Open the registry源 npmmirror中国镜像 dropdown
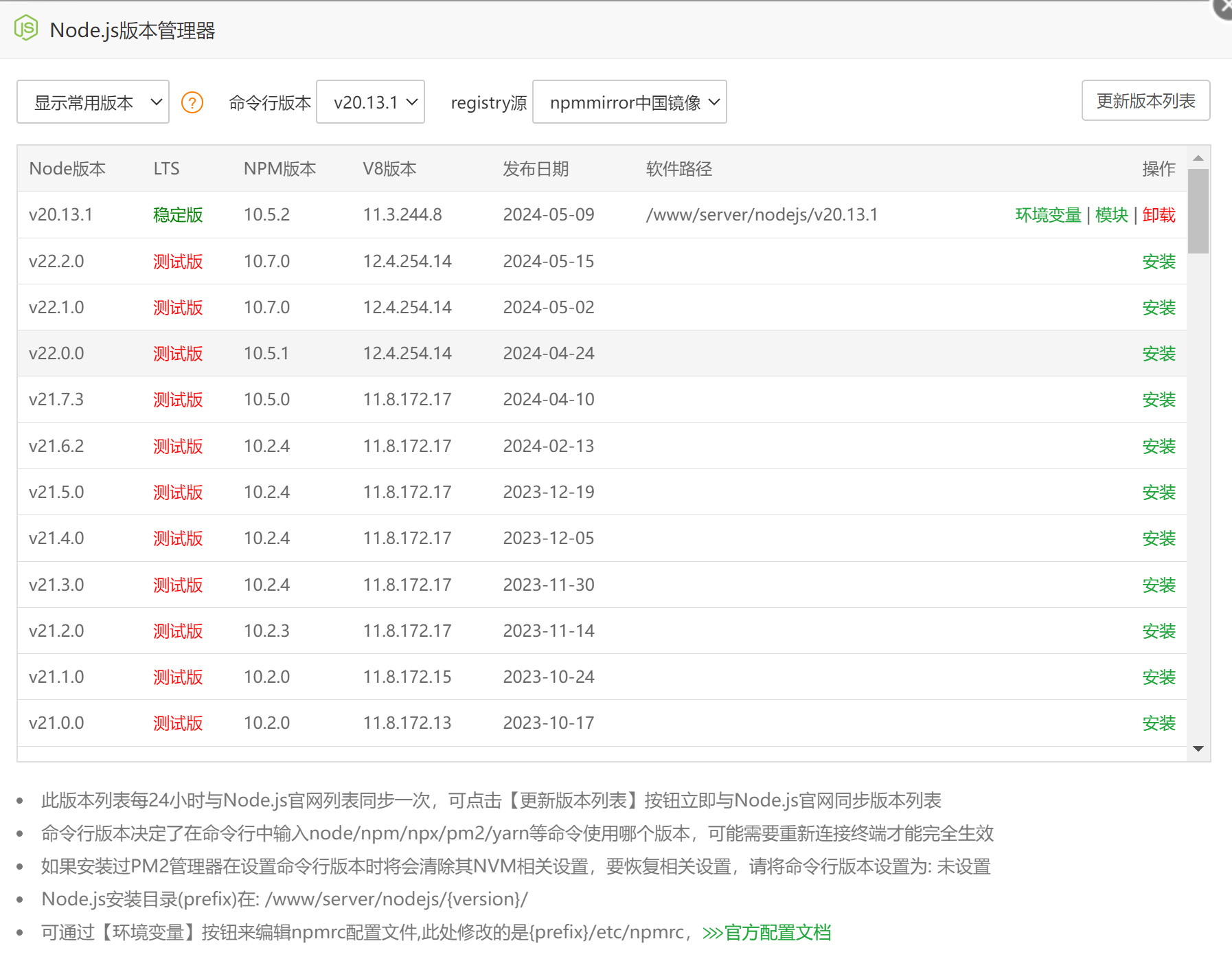The height and width of the screenshot is (972, 1232). click(x=629, y=102)
